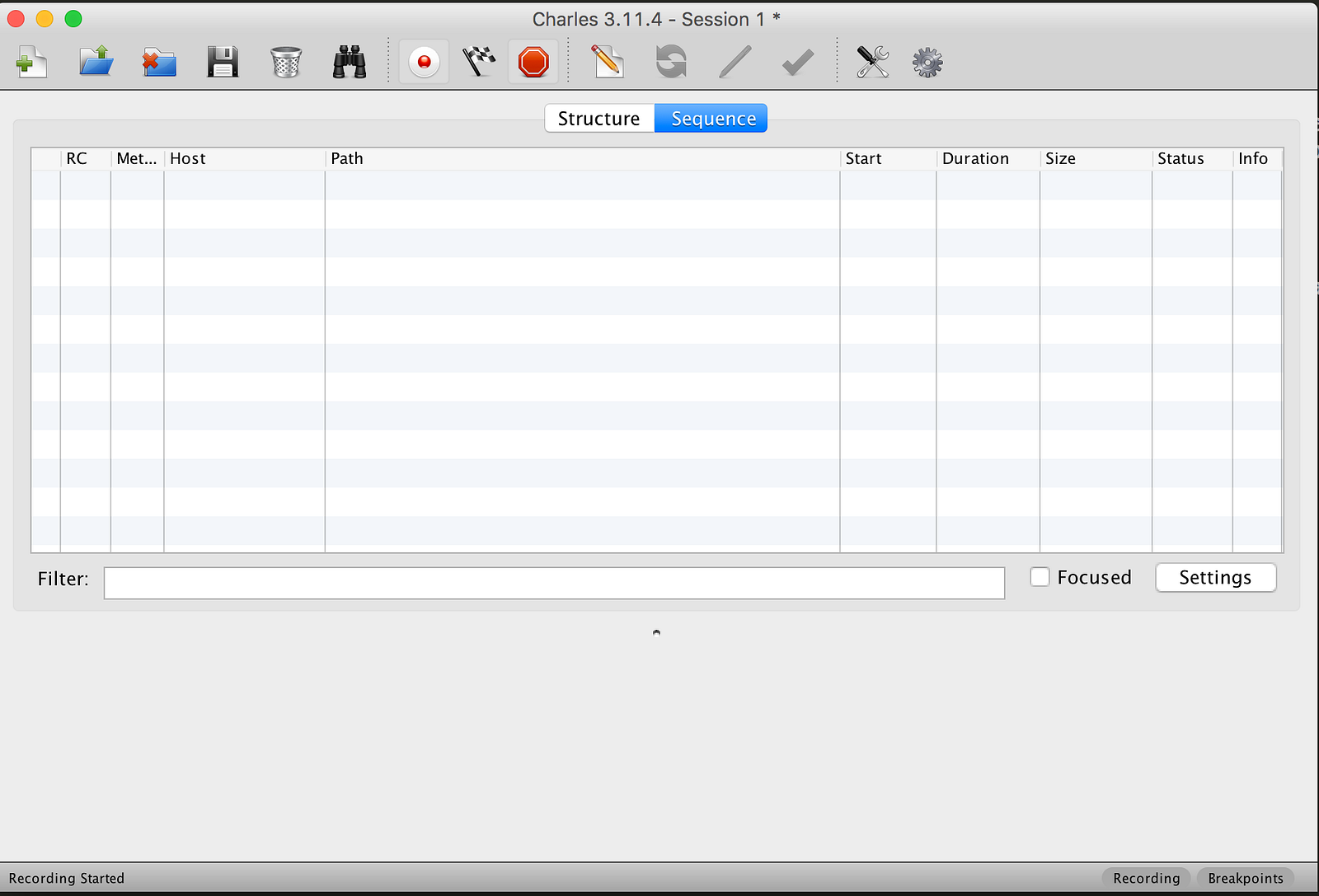Click into the Filter text field

tap(554, 583)
